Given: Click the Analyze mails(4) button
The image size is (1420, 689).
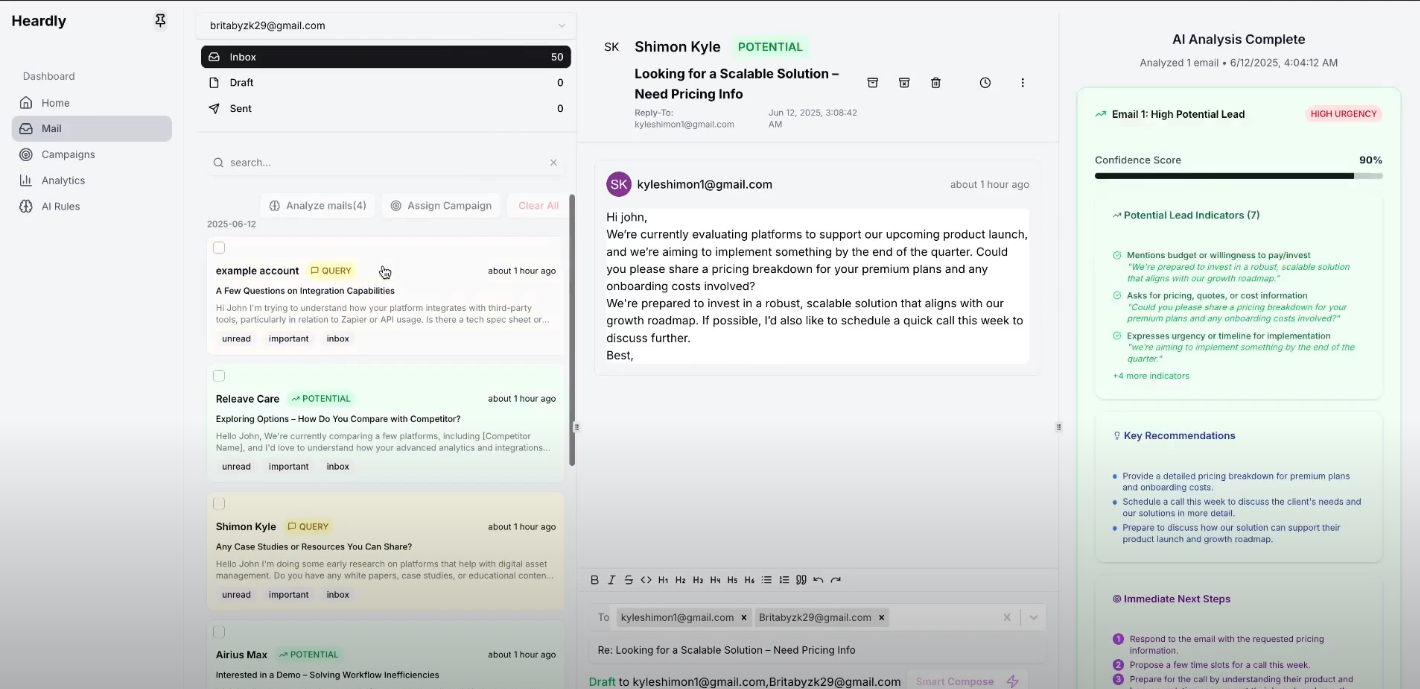Looking at the screenshot, I should coord(318,206).
